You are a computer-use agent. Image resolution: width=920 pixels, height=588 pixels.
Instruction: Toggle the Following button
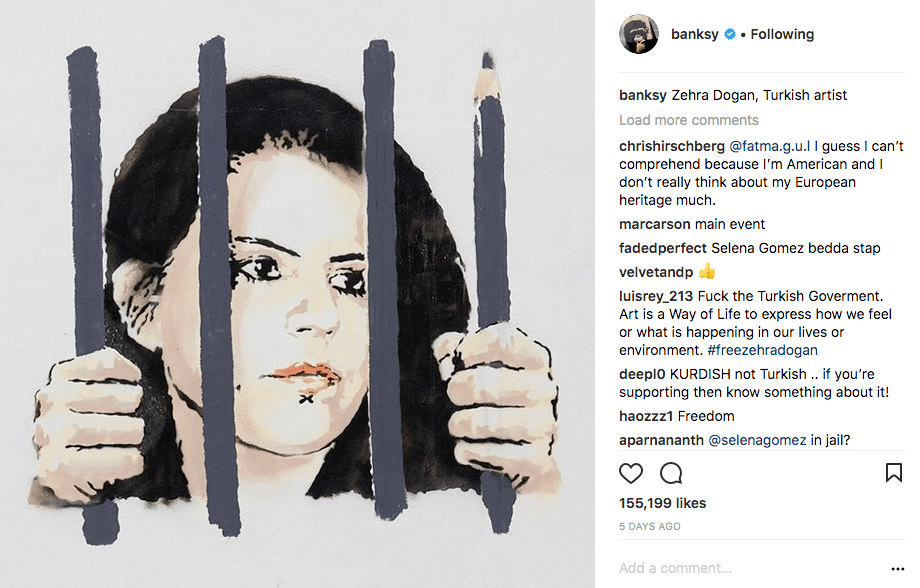click(x=782, y=34)
